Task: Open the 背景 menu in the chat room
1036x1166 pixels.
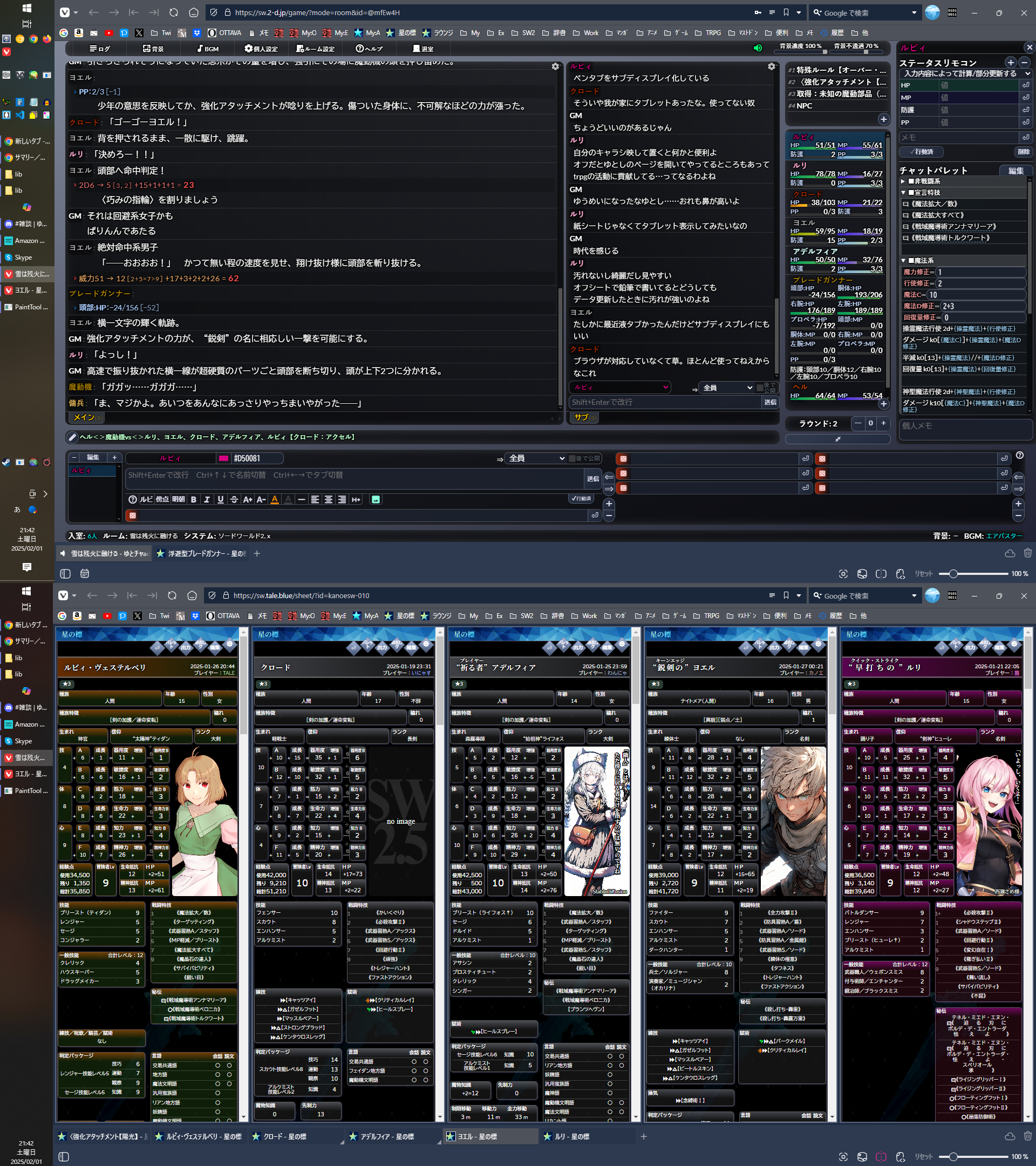Action: click(153, 49)
